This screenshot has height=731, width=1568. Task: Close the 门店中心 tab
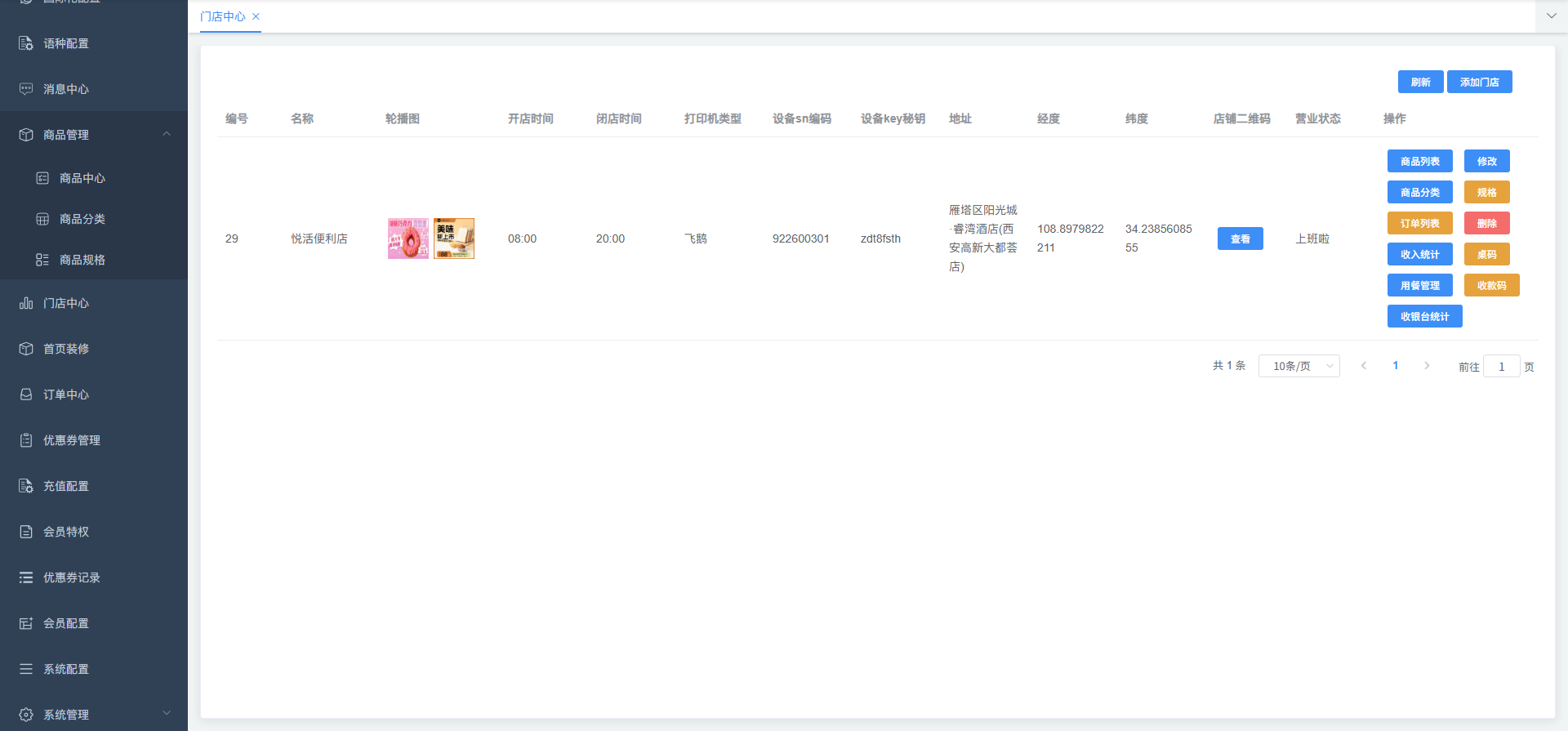click(256, 16)
